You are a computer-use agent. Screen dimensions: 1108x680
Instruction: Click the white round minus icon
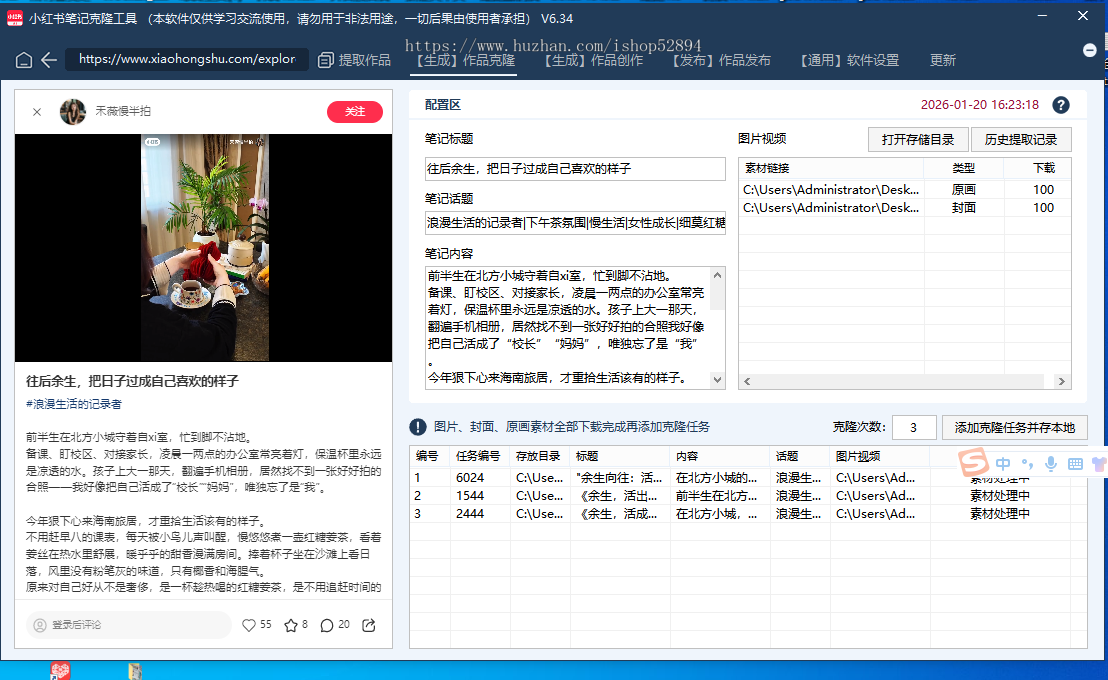[x=1090, y=50]
